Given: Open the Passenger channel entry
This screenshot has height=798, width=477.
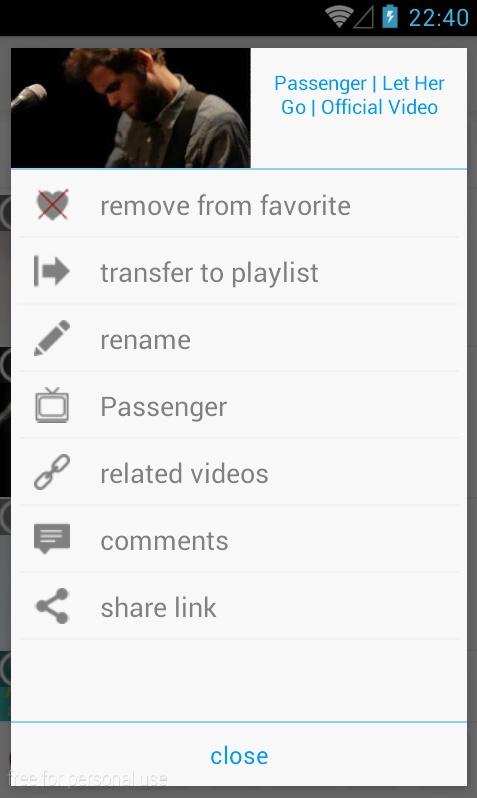Looking at the screenshot, I should (x=239, y=406).
